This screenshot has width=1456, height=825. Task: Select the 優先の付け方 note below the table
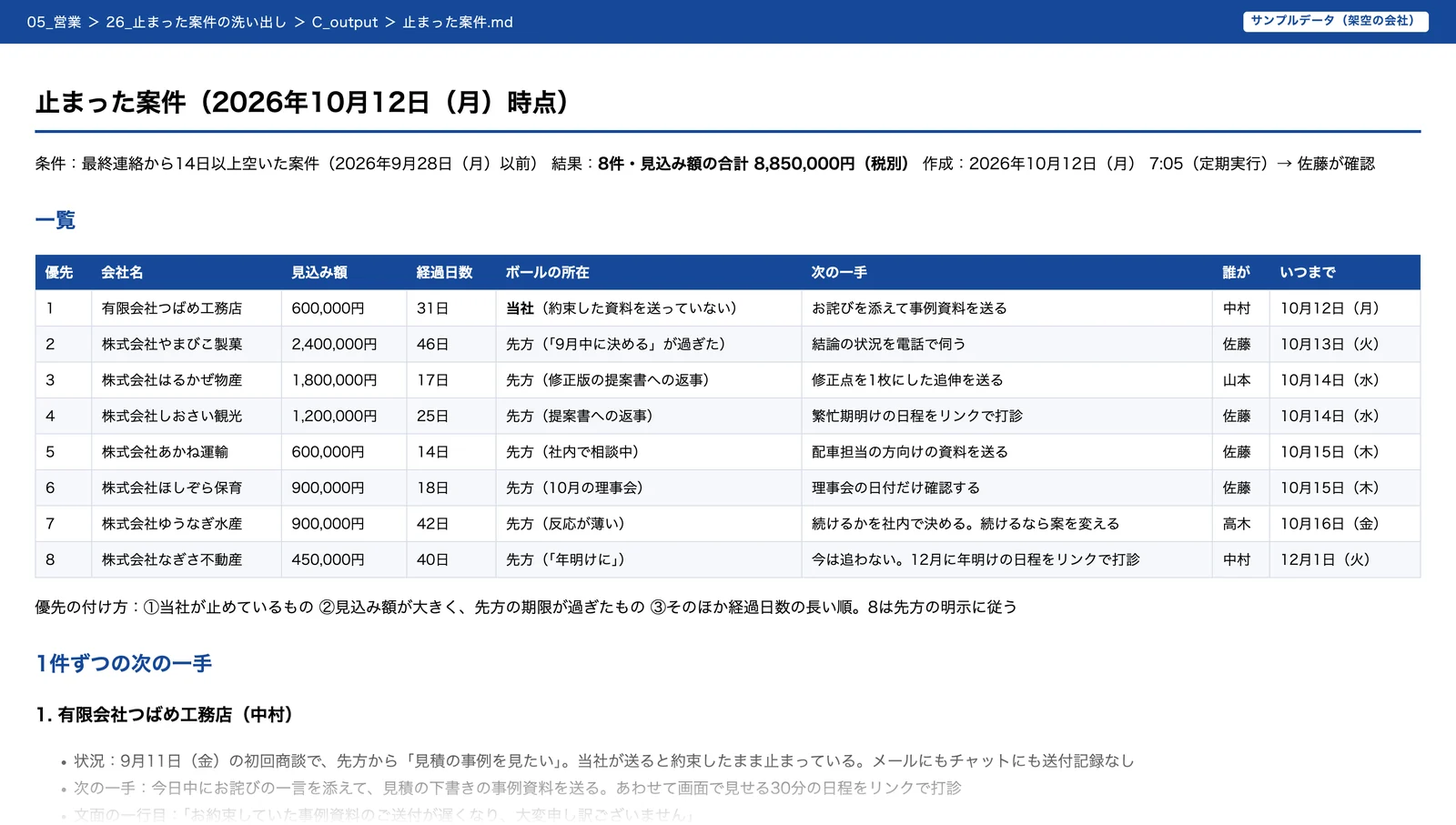(x=526, y=607)
